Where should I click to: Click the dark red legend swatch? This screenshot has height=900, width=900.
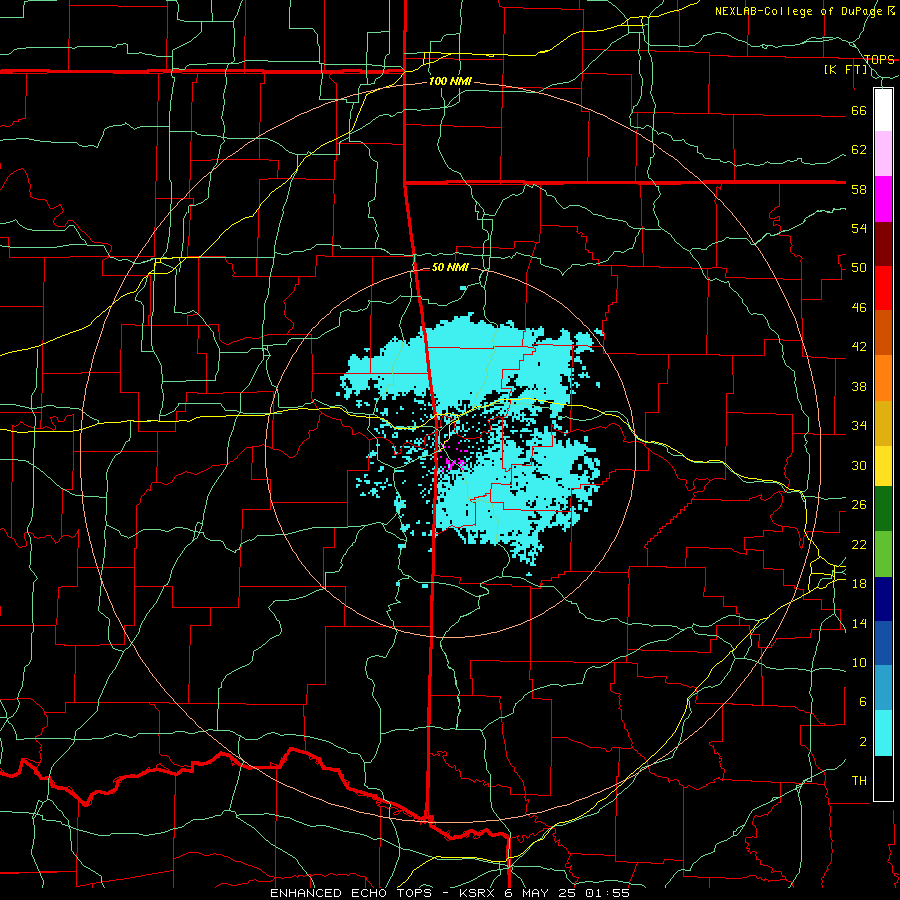pos(883,243)
